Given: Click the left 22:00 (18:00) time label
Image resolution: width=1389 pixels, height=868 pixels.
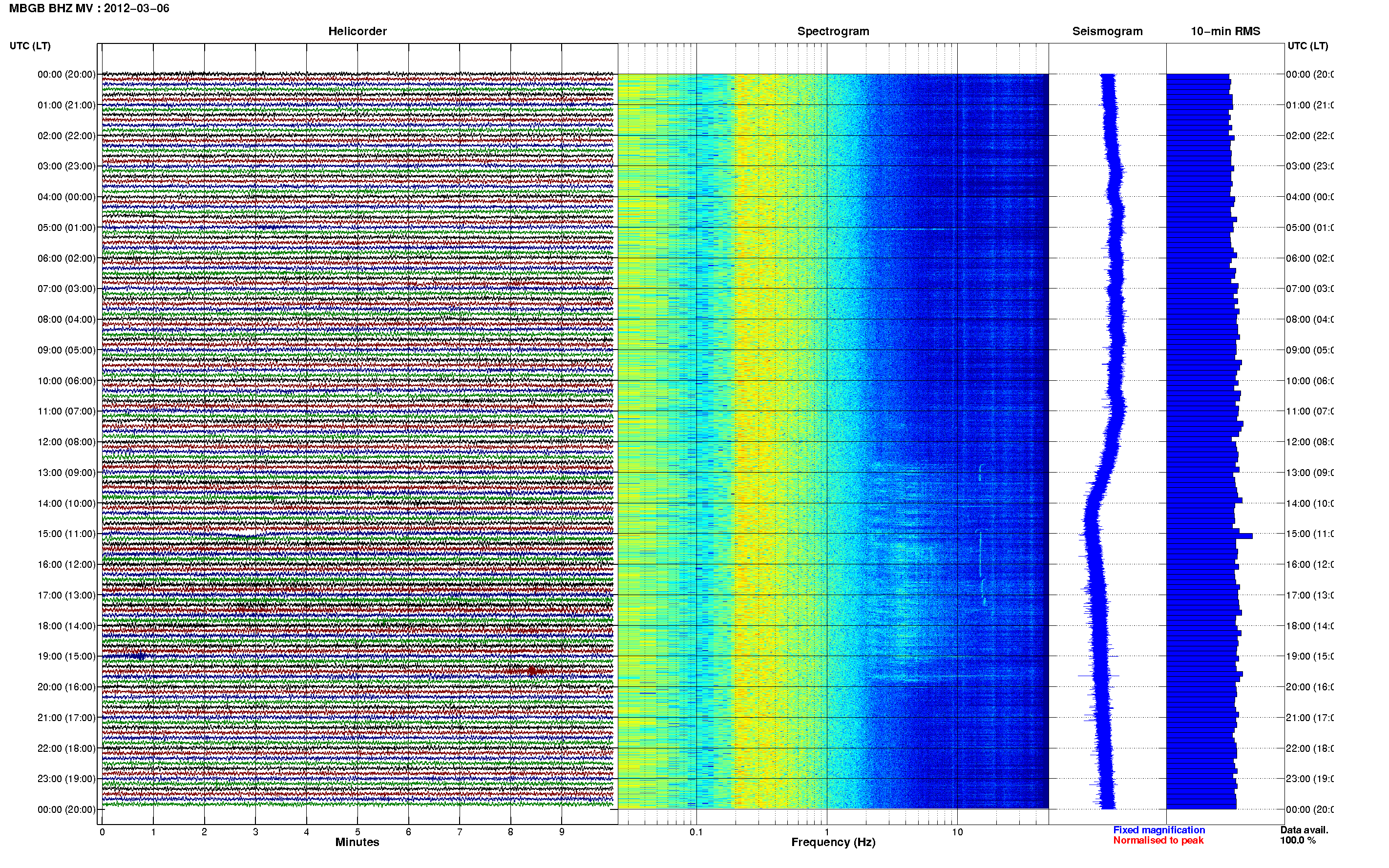Looking at the screenshot, I should pos(66,748).
